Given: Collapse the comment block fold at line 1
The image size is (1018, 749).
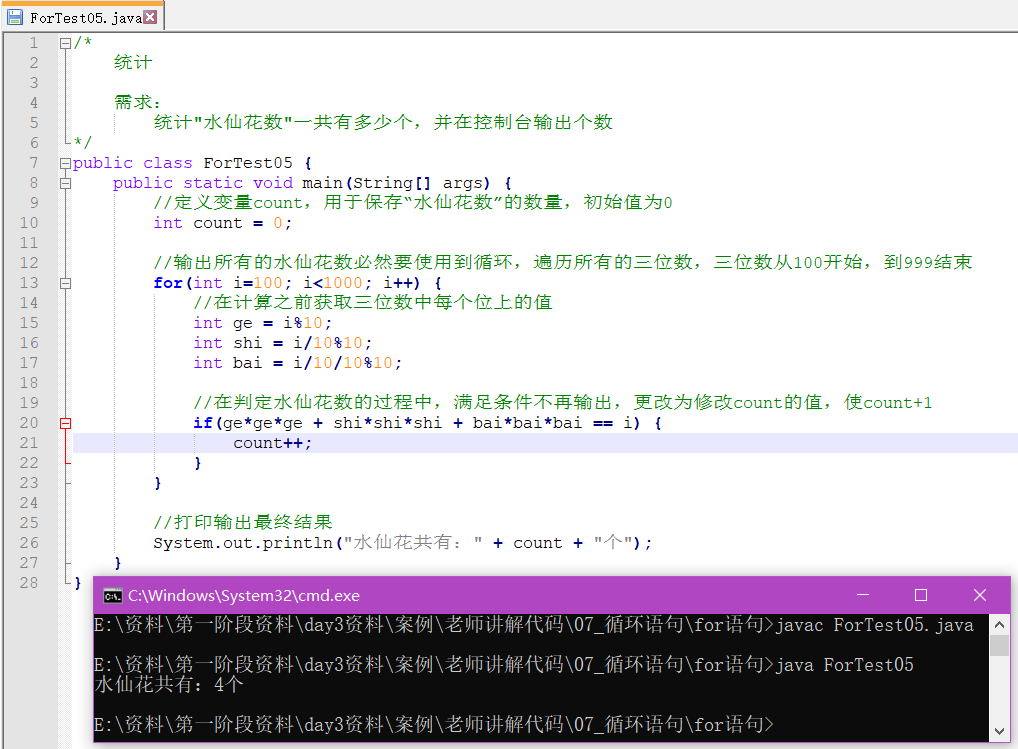Looking at the screenshot, I should coord(65,43).
